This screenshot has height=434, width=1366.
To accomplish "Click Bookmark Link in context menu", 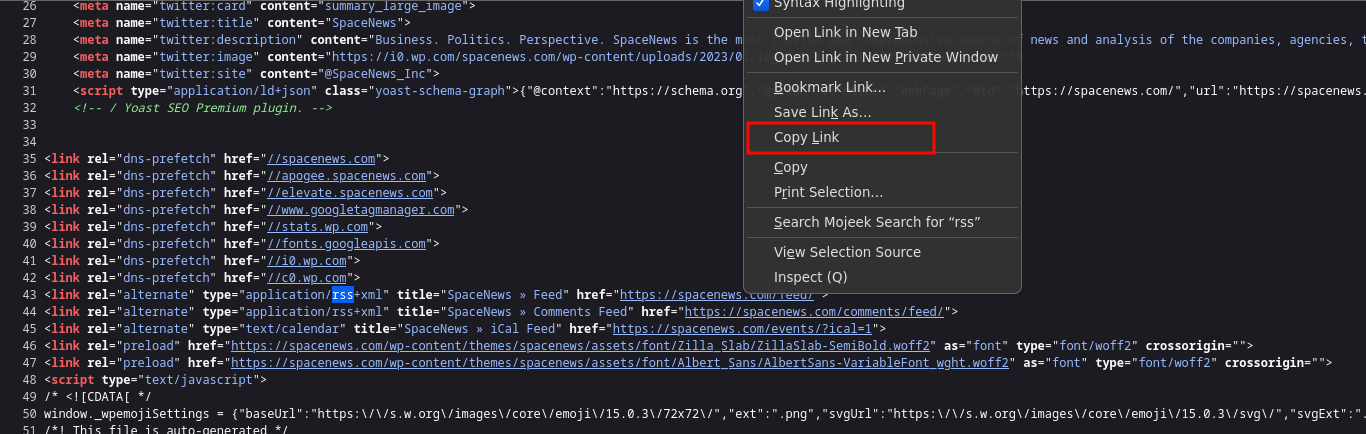I will click(829, 87).
